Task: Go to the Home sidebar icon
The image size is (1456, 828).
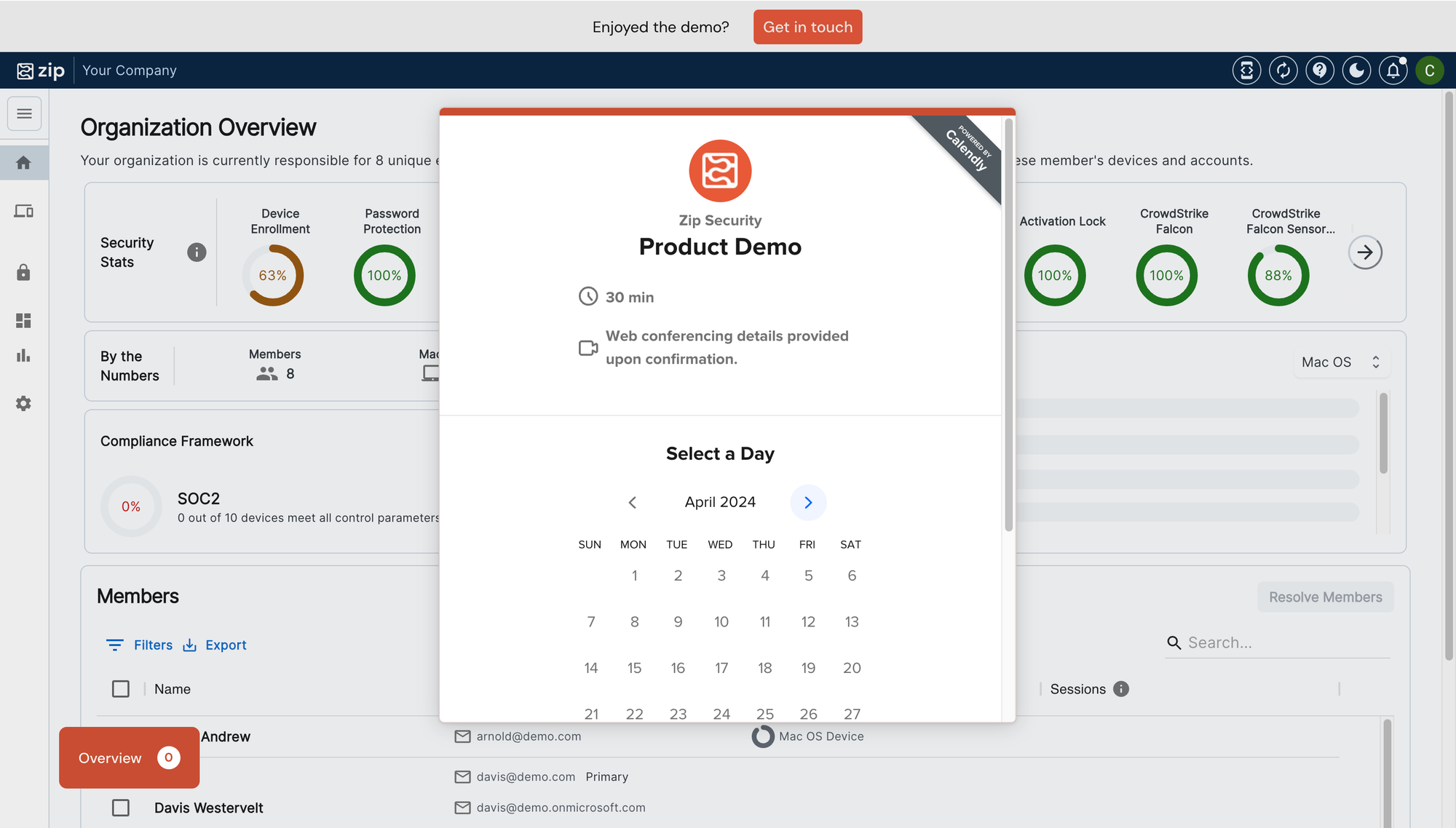Action: tap(24, 162)
